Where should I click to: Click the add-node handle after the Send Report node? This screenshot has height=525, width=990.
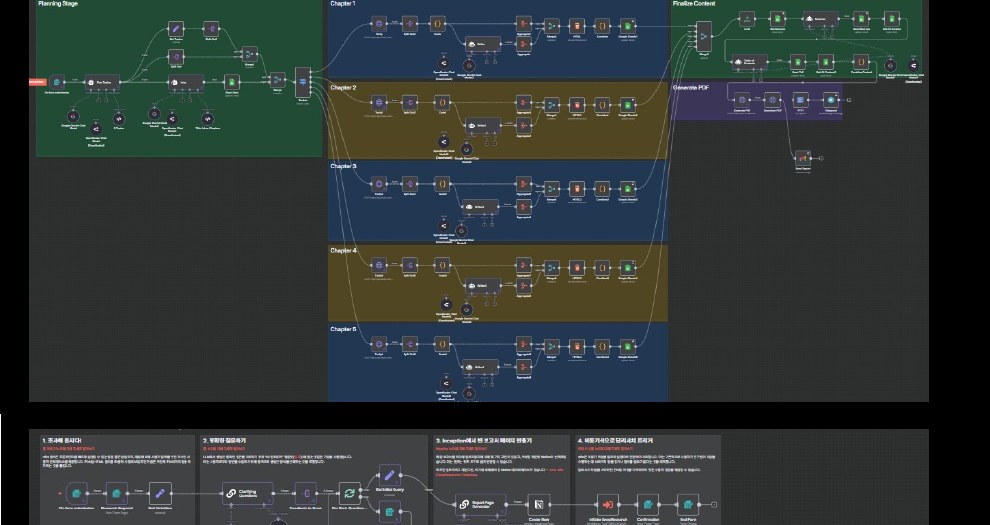[821, 158]
